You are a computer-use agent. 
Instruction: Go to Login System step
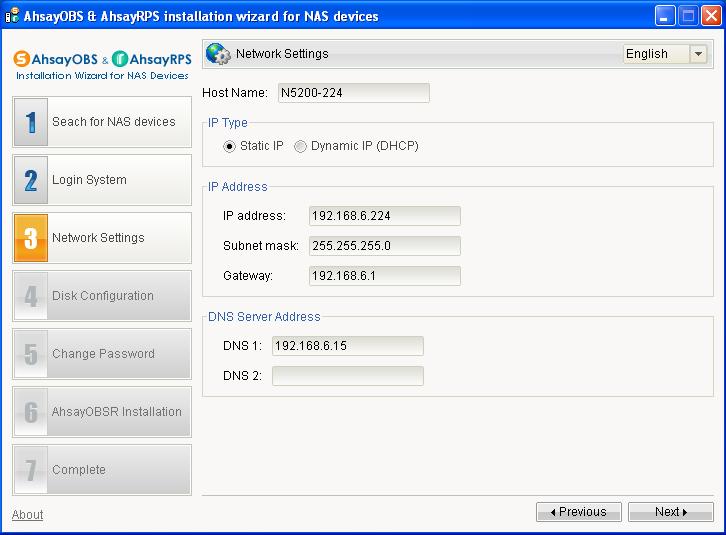tap(102, 180)
